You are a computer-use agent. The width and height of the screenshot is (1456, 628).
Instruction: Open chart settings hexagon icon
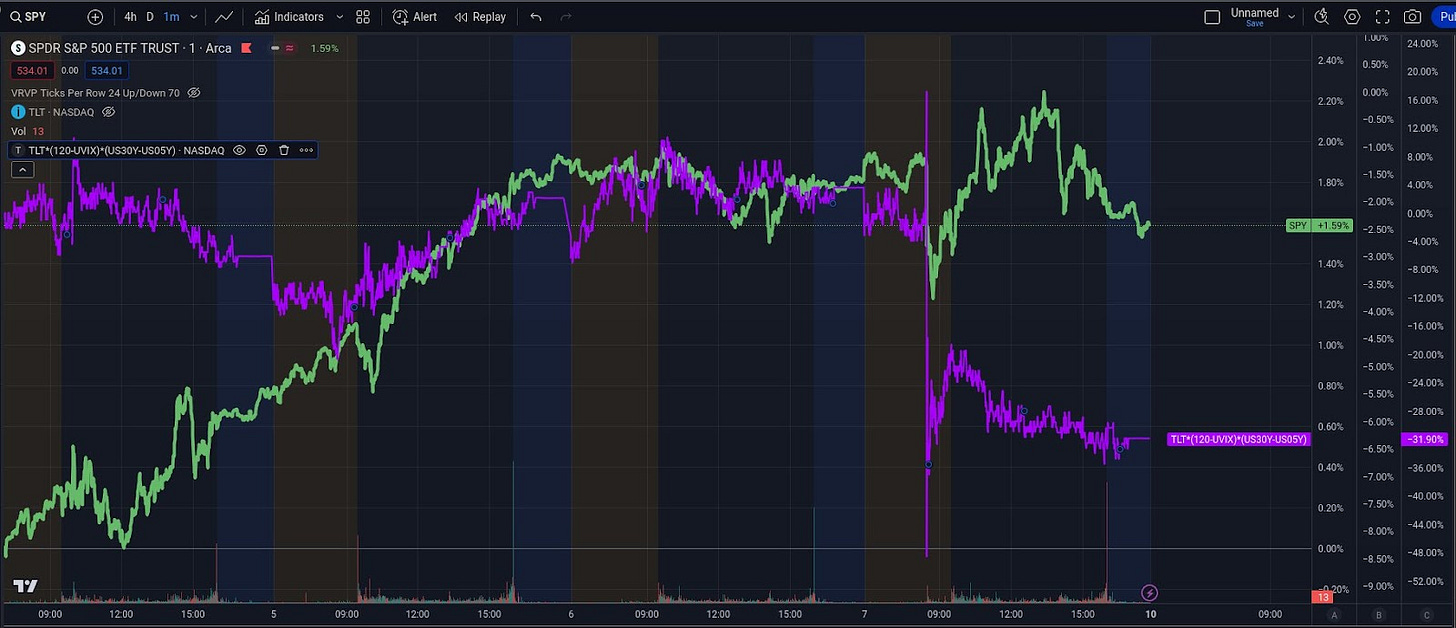tap(1352, 17)
